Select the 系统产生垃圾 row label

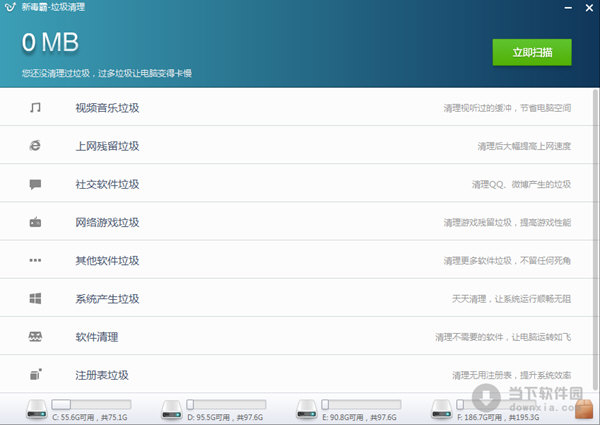coord(107,299)
